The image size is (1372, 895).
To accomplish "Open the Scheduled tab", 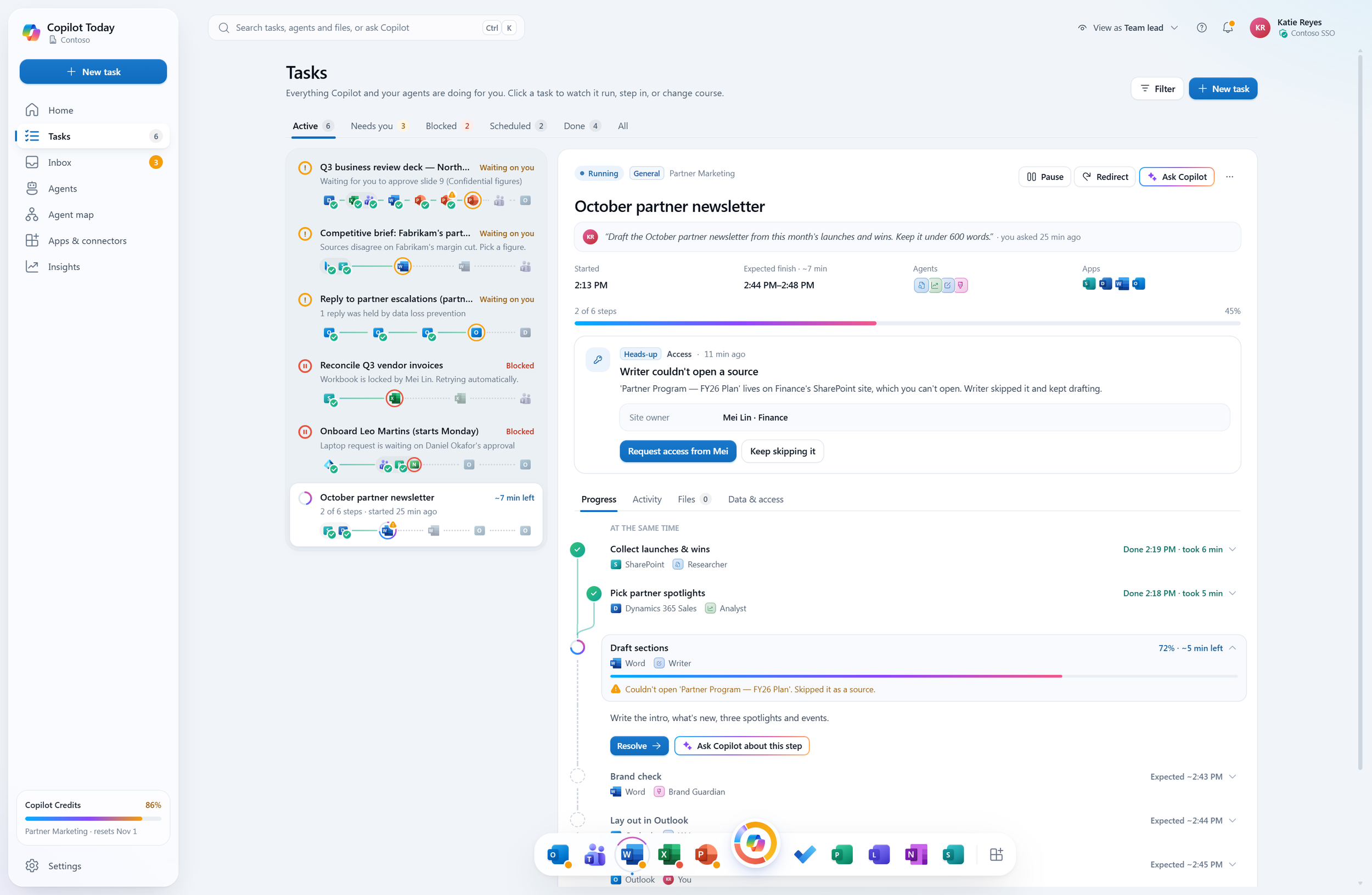I will [518, 126].
